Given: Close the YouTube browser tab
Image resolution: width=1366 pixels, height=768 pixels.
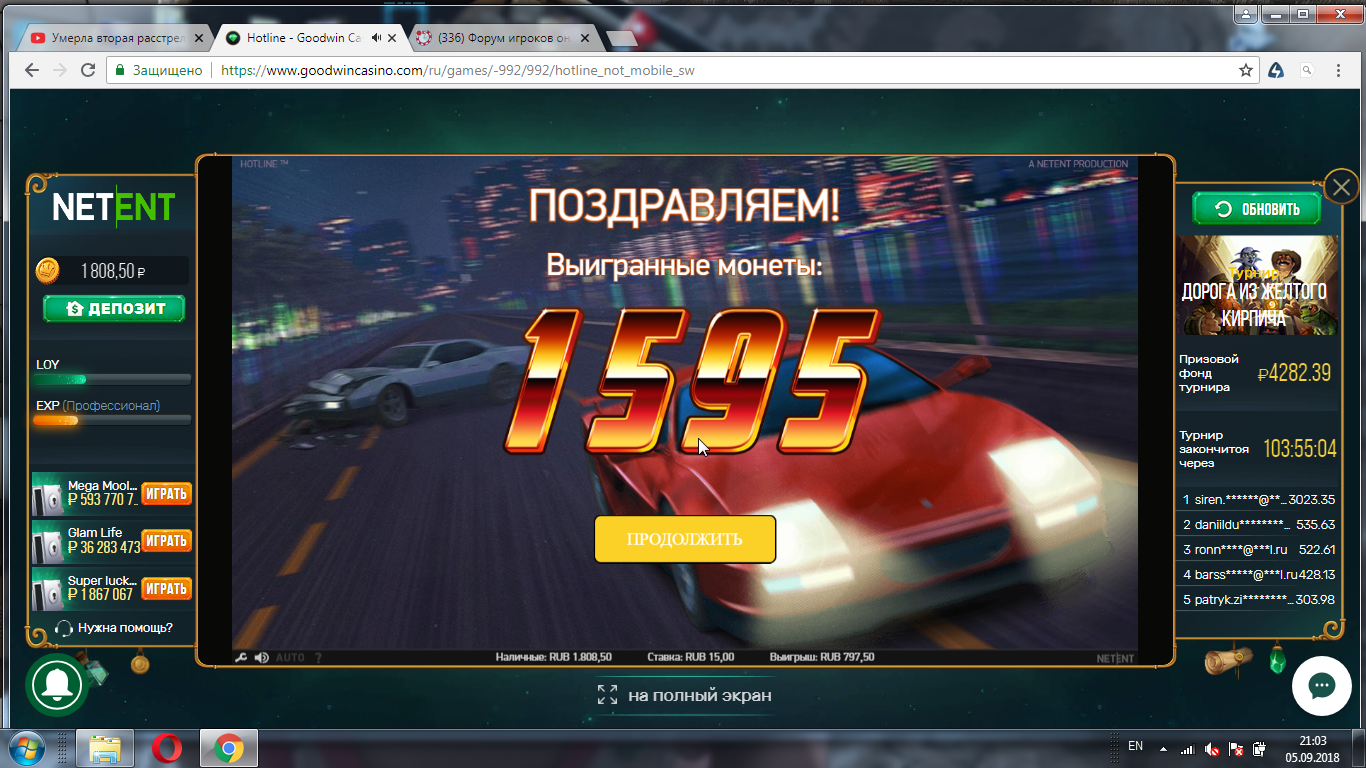Looking at the screenshot, I should pyautogui.click(x=197, y=38).
